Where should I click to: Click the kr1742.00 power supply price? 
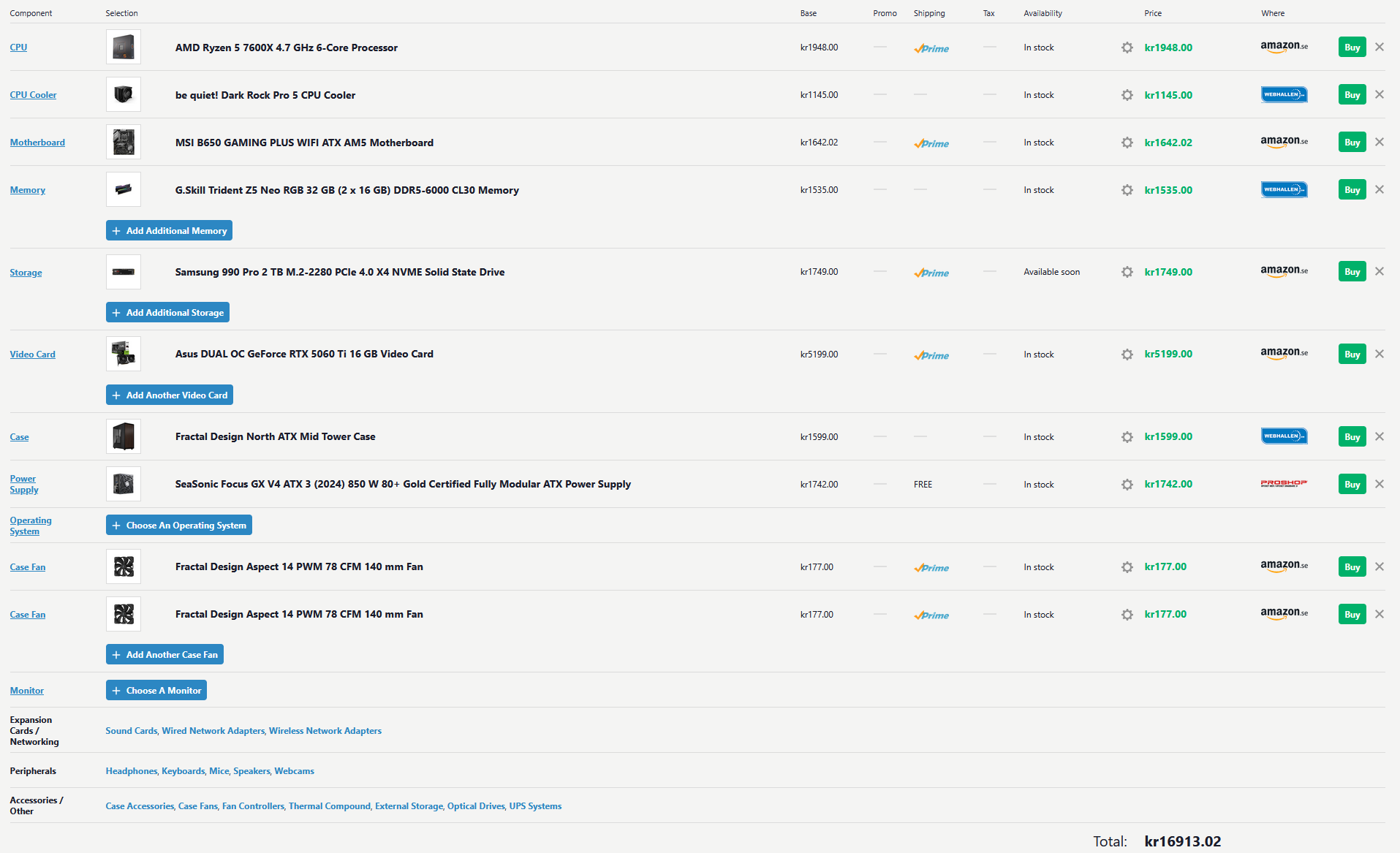click(x=1168, y=484)
